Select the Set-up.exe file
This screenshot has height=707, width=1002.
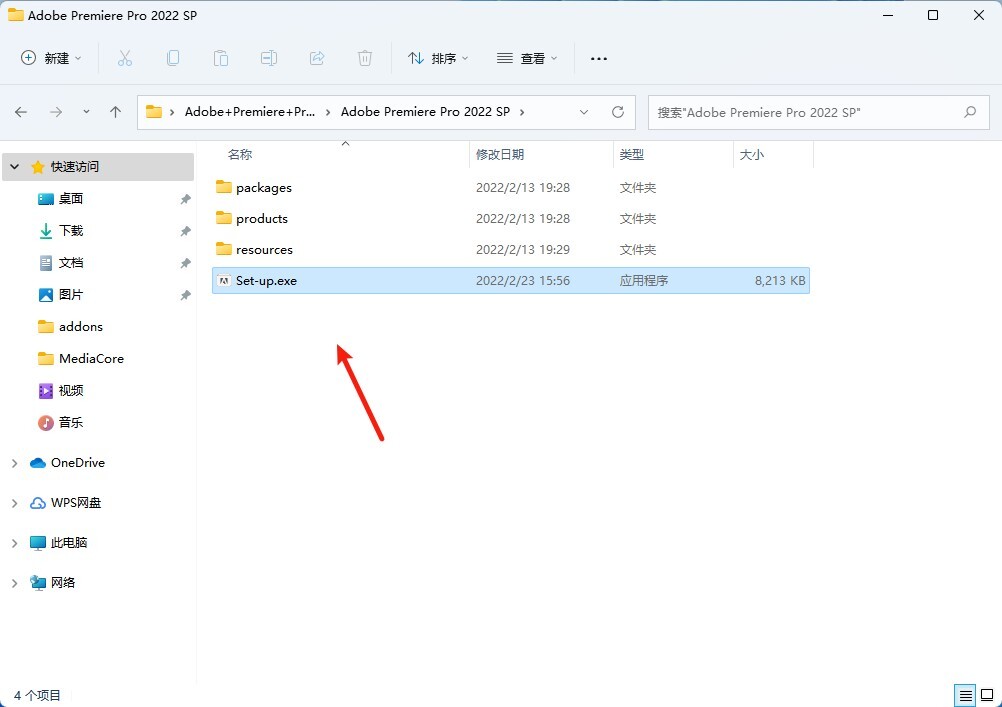pos(511,281)
